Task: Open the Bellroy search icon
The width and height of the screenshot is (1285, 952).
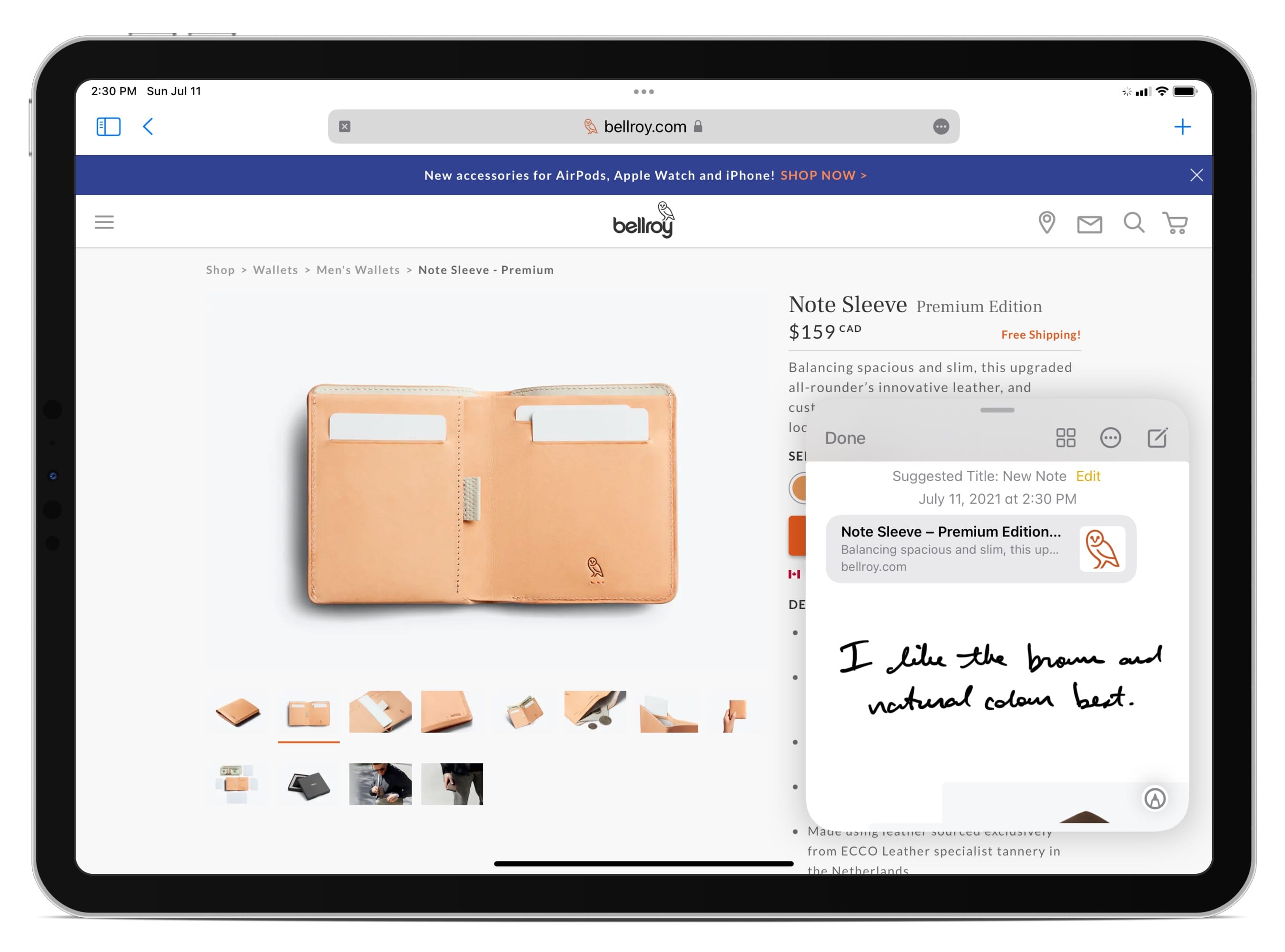Action: [1135, 223]
